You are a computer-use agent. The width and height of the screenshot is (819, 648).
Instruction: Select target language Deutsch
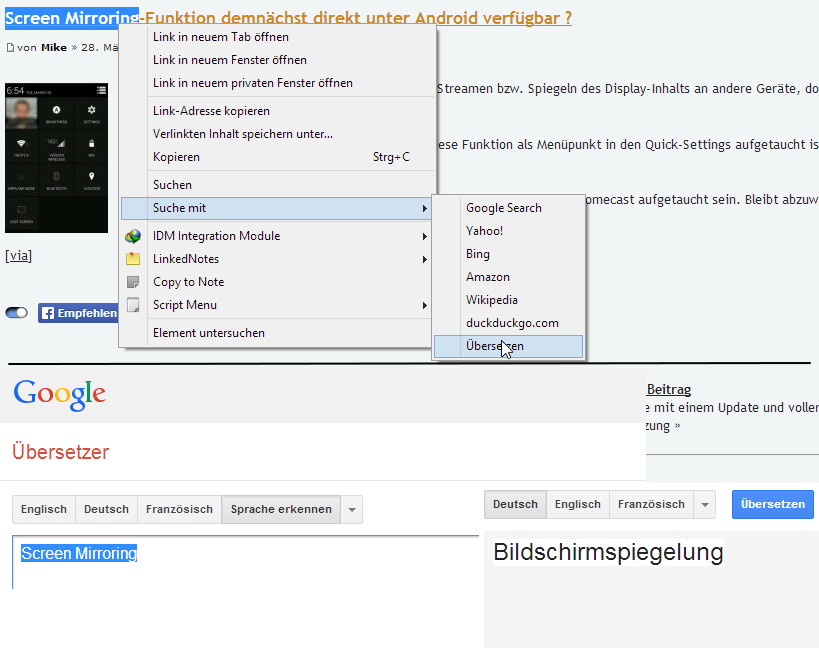pos(515,504)
